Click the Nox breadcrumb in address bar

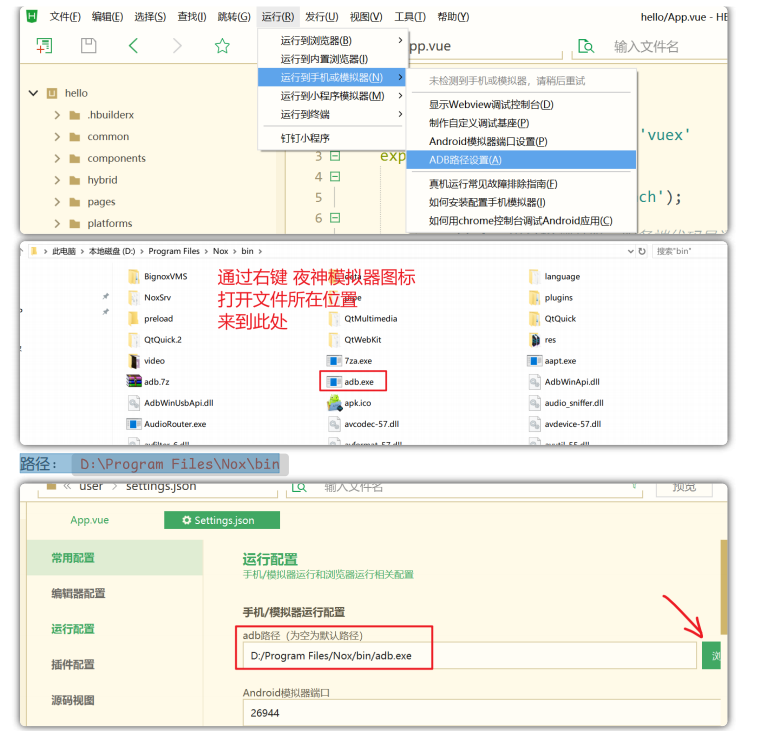(x=220, y=251)
